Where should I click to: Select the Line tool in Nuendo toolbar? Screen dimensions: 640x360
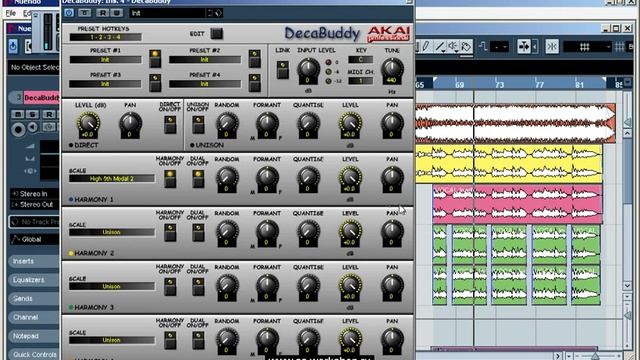440,46
